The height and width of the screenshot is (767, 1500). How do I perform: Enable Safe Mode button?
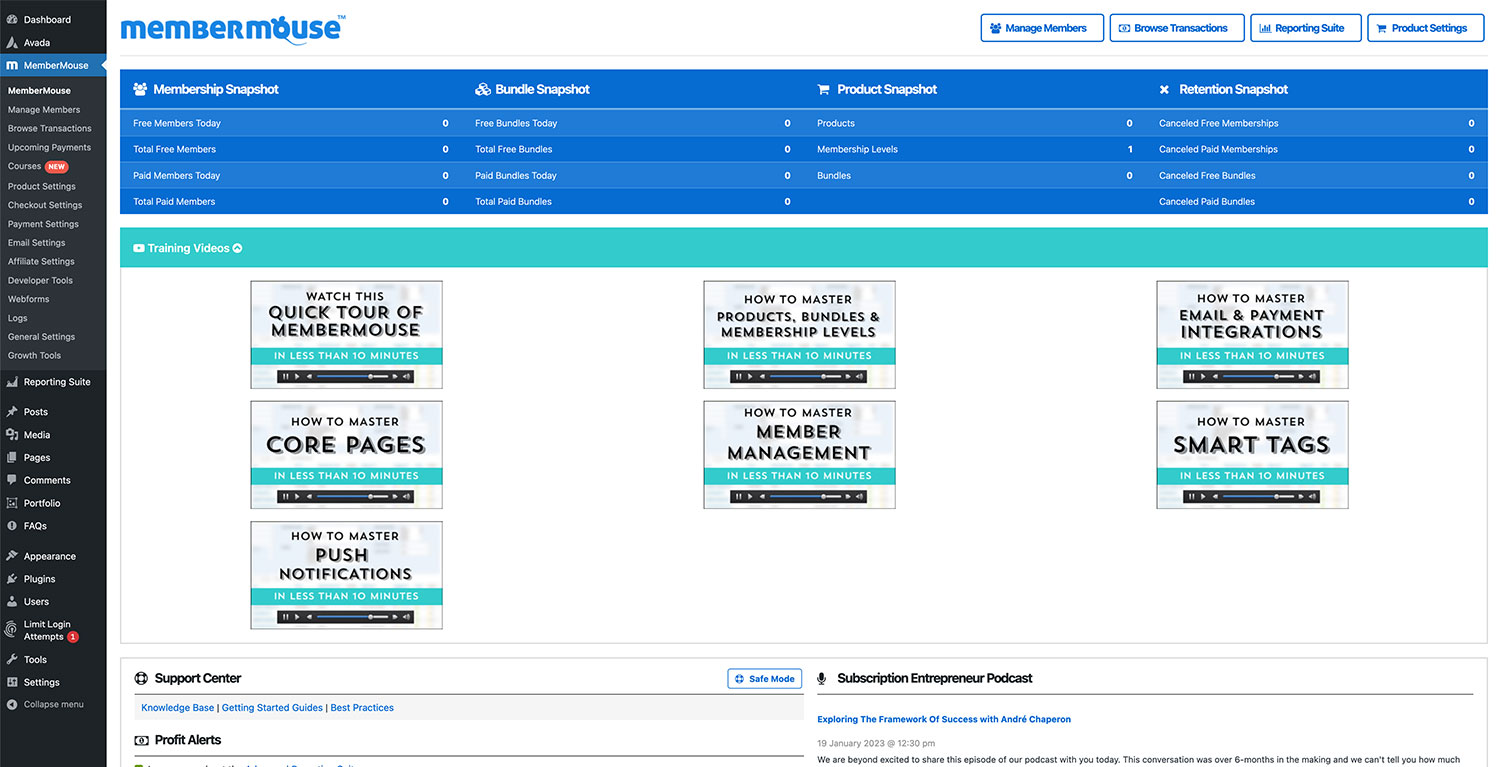[765, 679]
